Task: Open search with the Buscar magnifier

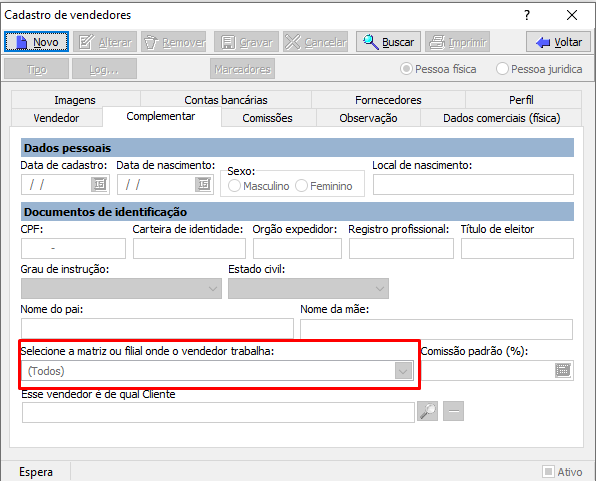Action: coord(388,42)
